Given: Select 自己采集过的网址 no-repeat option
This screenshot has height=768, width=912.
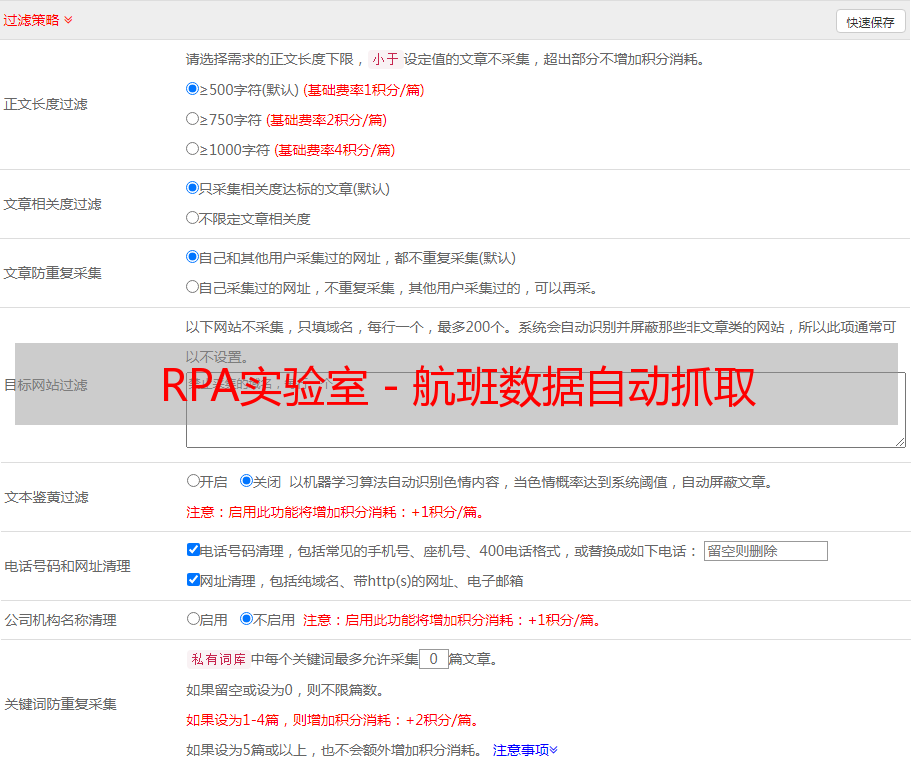Looking at the screenshot, I should pos(193,287).
